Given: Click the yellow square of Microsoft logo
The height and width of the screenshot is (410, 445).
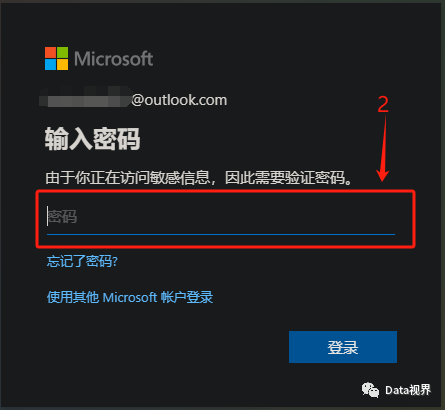Looking at the screenshot, I should (63, 65).
